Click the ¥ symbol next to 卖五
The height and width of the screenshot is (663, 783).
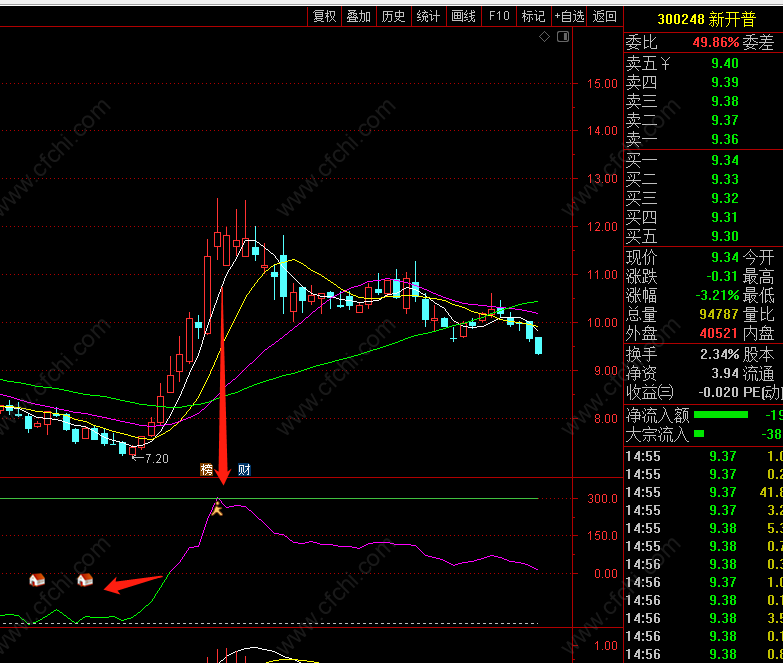coord(665,63)
